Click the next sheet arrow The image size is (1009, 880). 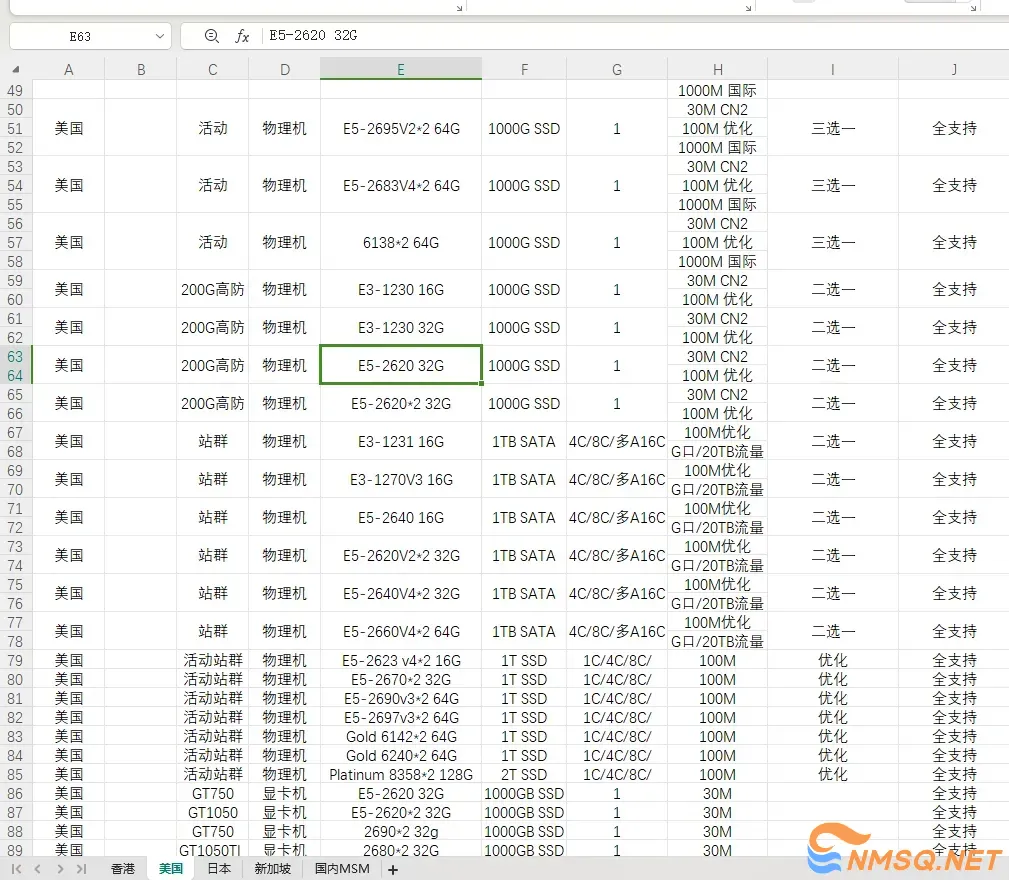point(60,869)
